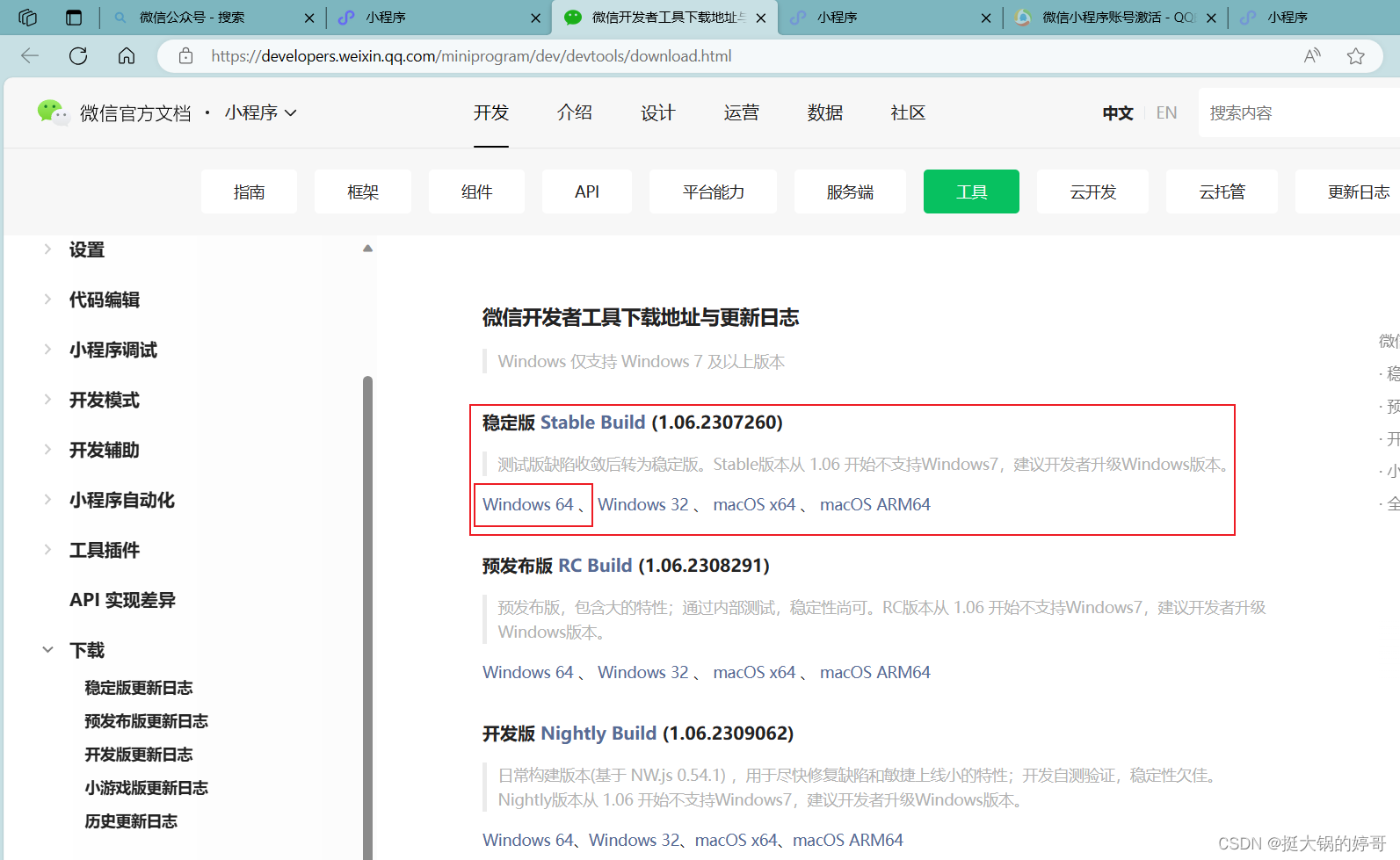Viewport: 1400px width, 860px height.
Task: Reload the page with refresh icon
Action: (x=78, y=56)
